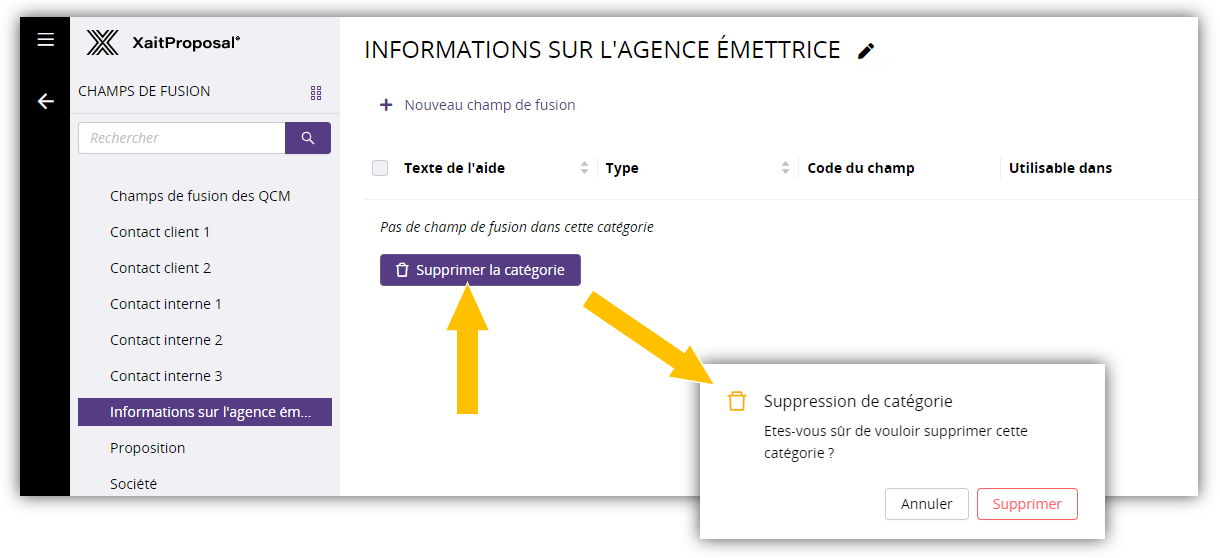1220x558 pixels.
Task: Open the Contact client 1 category
Action: pyautogui.click(x=160, y=232)
